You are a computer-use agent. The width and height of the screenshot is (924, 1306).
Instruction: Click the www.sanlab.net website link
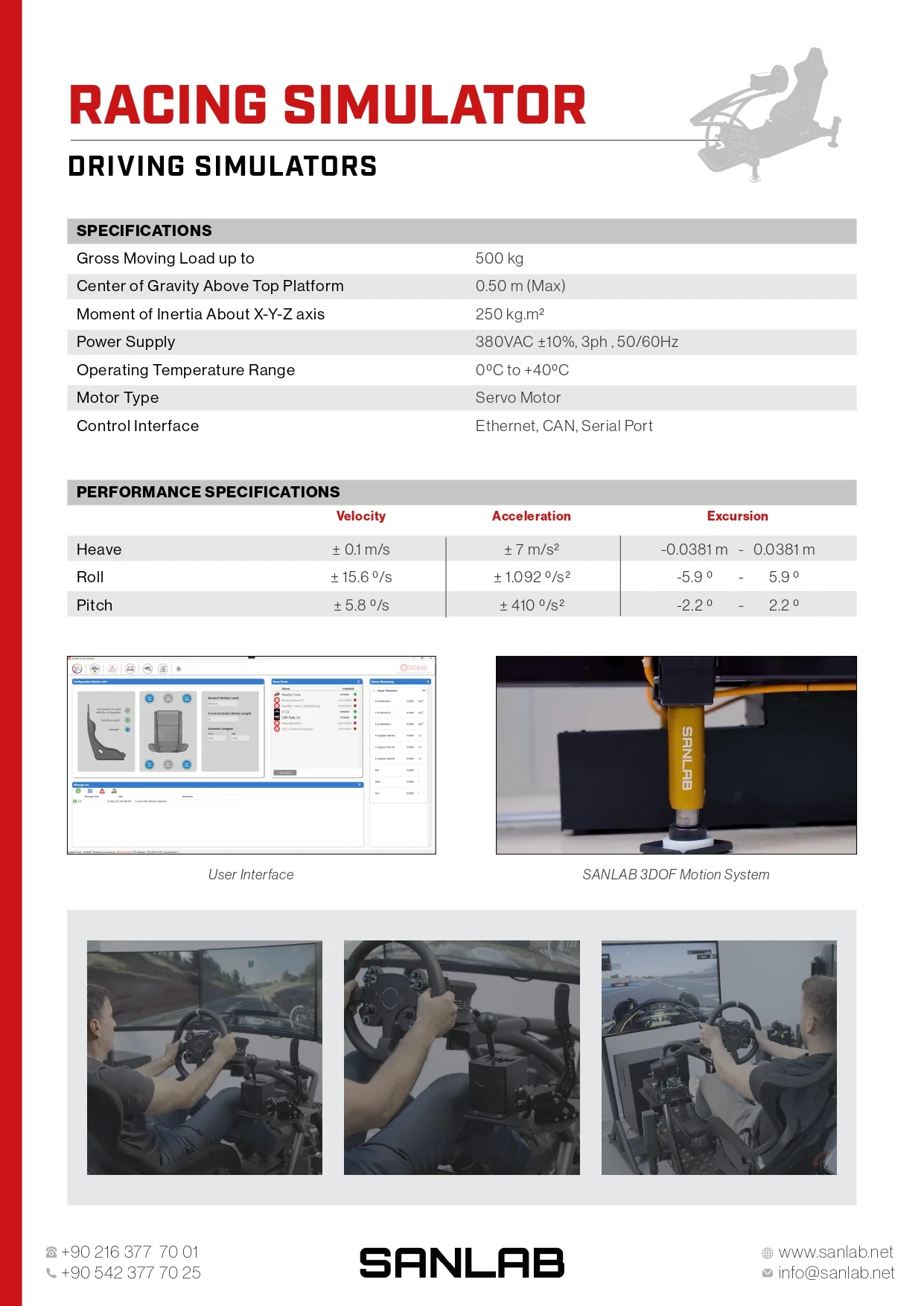835,1252
